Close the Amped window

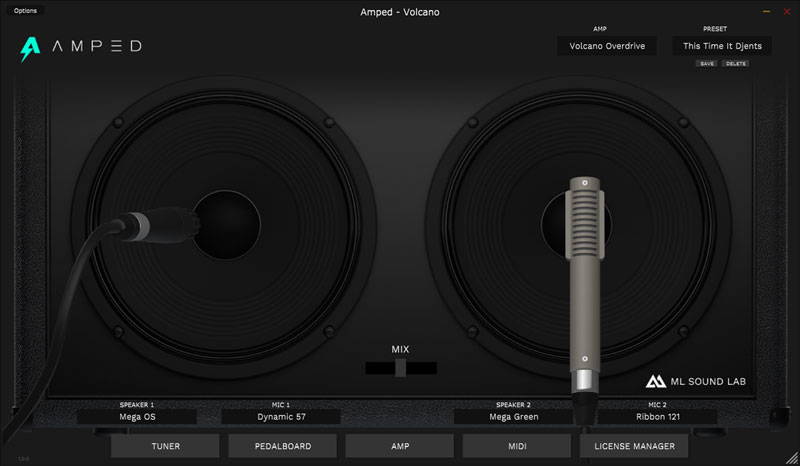point(787,11)
